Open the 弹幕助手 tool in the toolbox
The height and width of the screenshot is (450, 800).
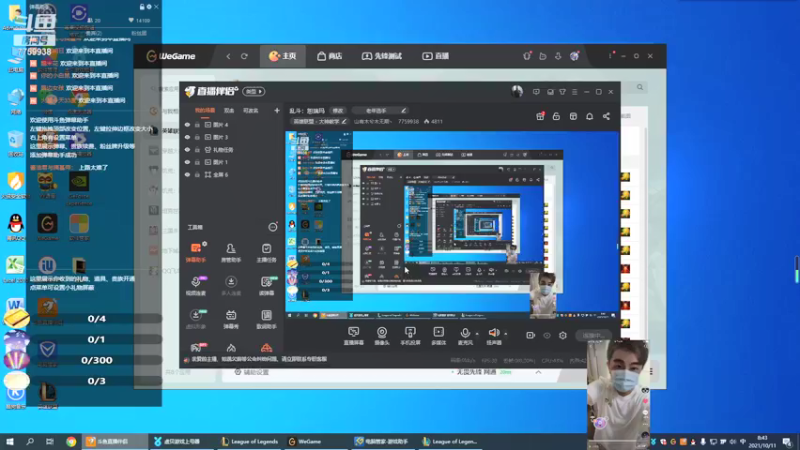(195, 253)
